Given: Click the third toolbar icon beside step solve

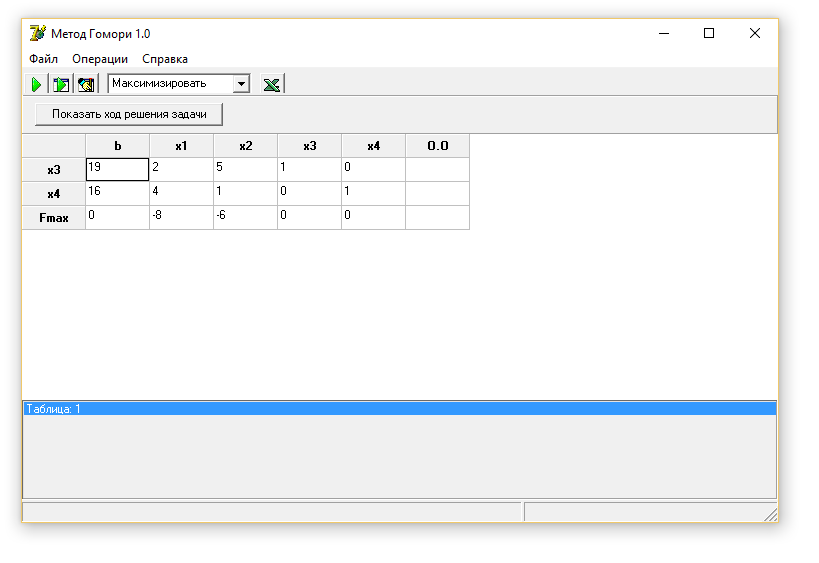Looking at the screenshot, I should coord(86,84).
